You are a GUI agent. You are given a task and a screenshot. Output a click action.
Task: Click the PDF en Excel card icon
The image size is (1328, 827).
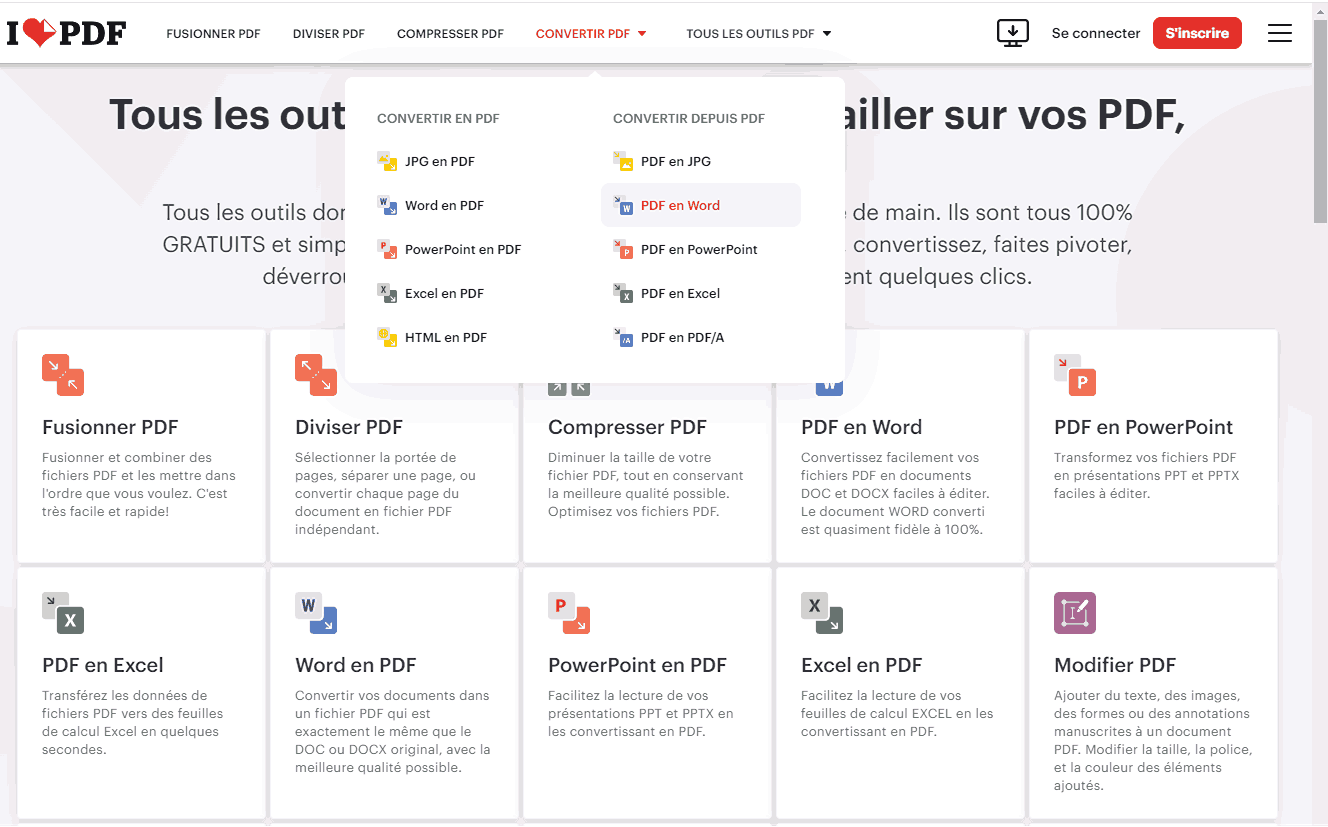click(x=63, y=613)
